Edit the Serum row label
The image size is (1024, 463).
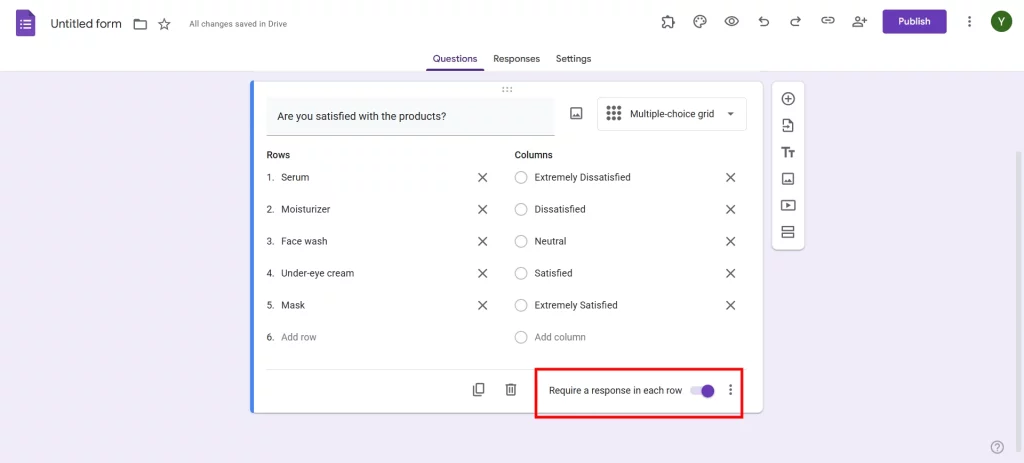pyautogui.click(x=295, y=177)
